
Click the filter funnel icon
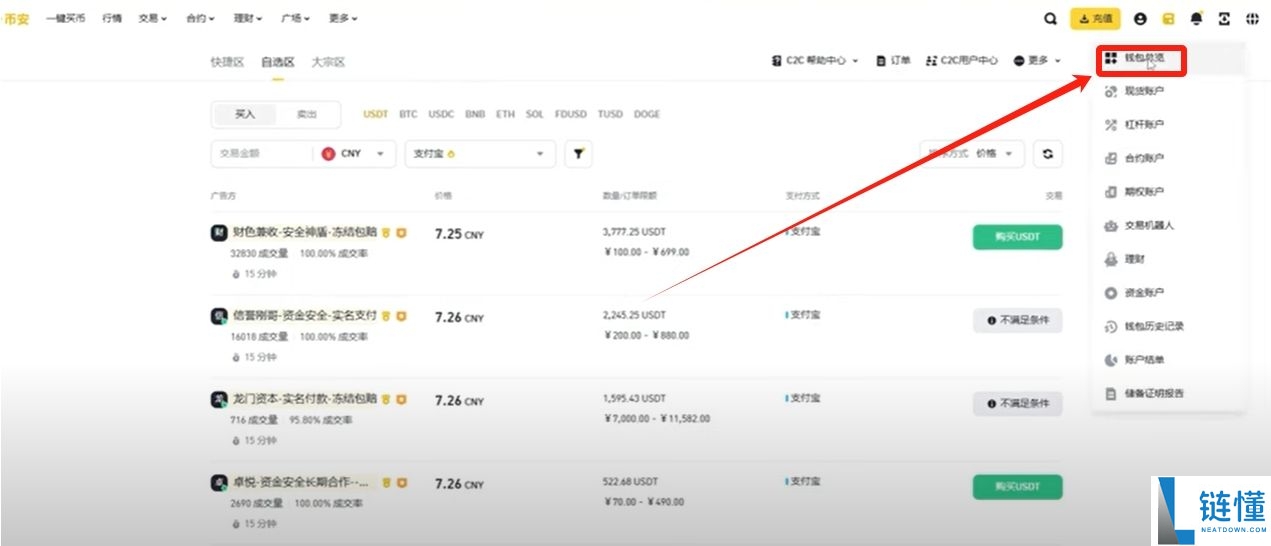coord(578,154)
